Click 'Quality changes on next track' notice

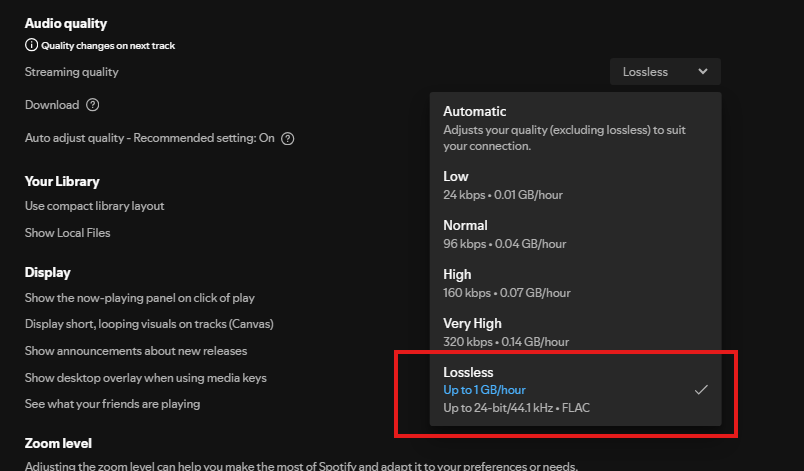(x=108, y=46)
